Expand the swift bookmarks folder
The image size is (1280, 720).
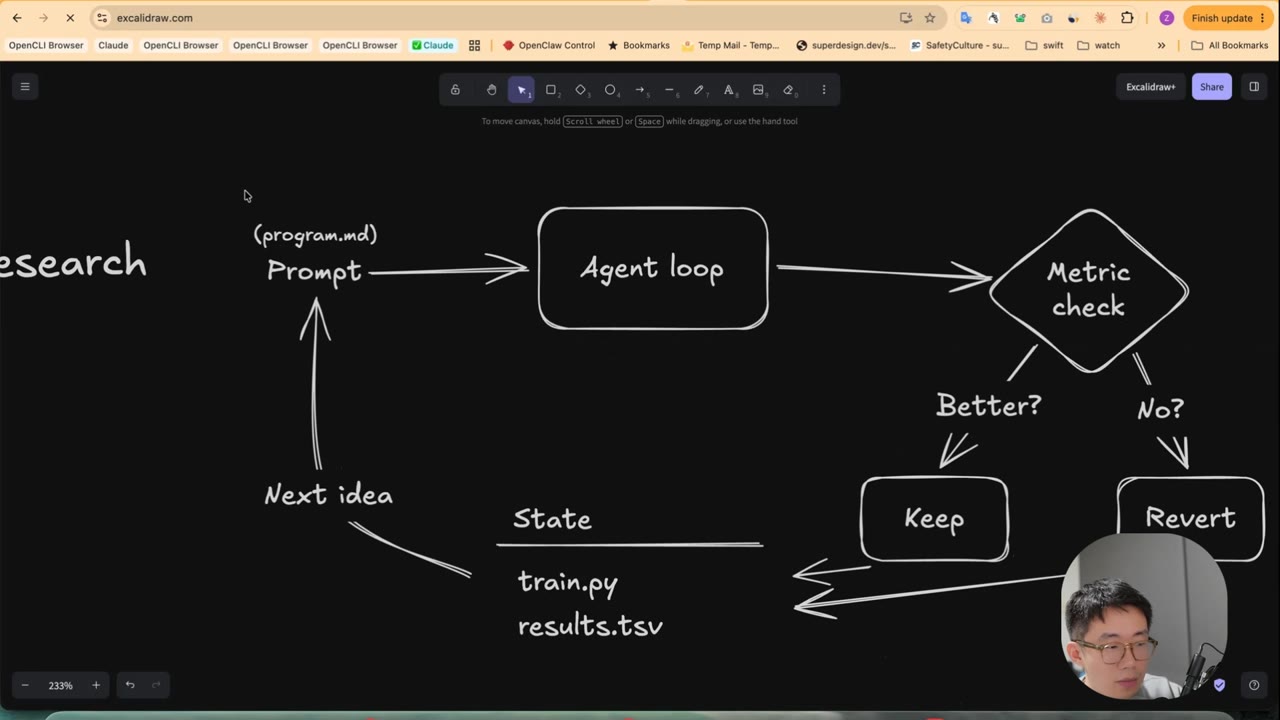[1045, 45]
